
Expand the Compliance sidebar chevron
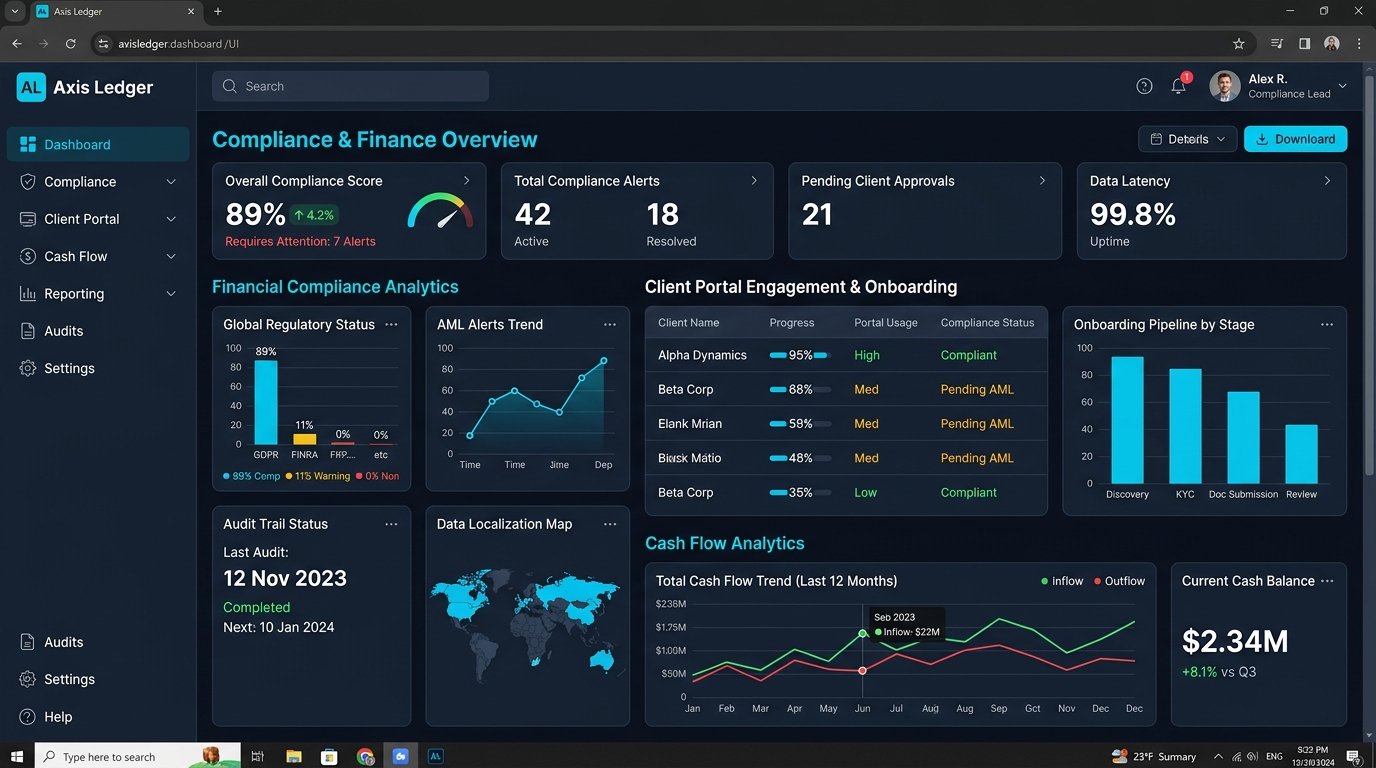171,182
